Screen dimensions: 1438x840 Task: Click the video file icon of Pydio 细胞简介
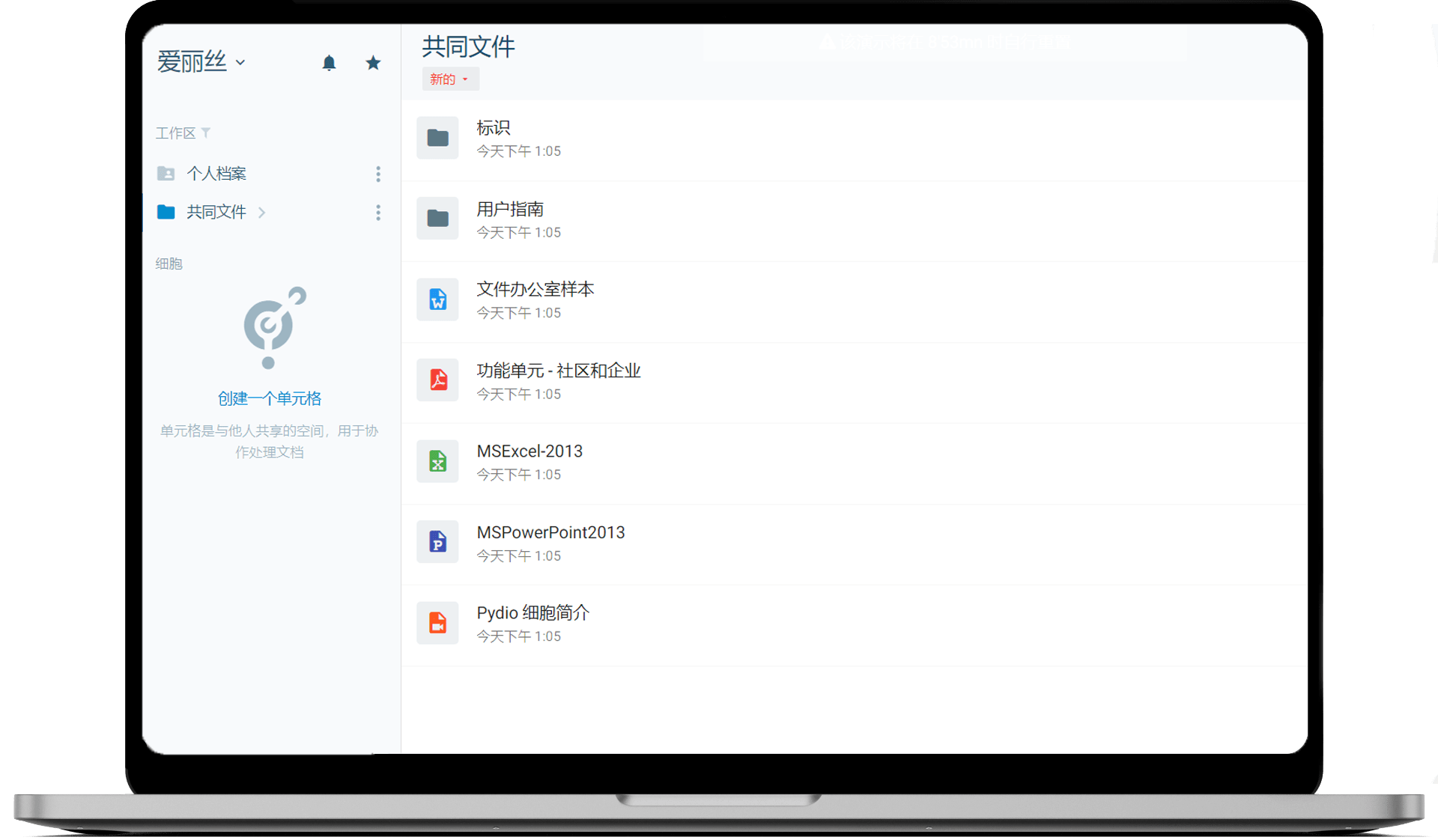[437, 622]
